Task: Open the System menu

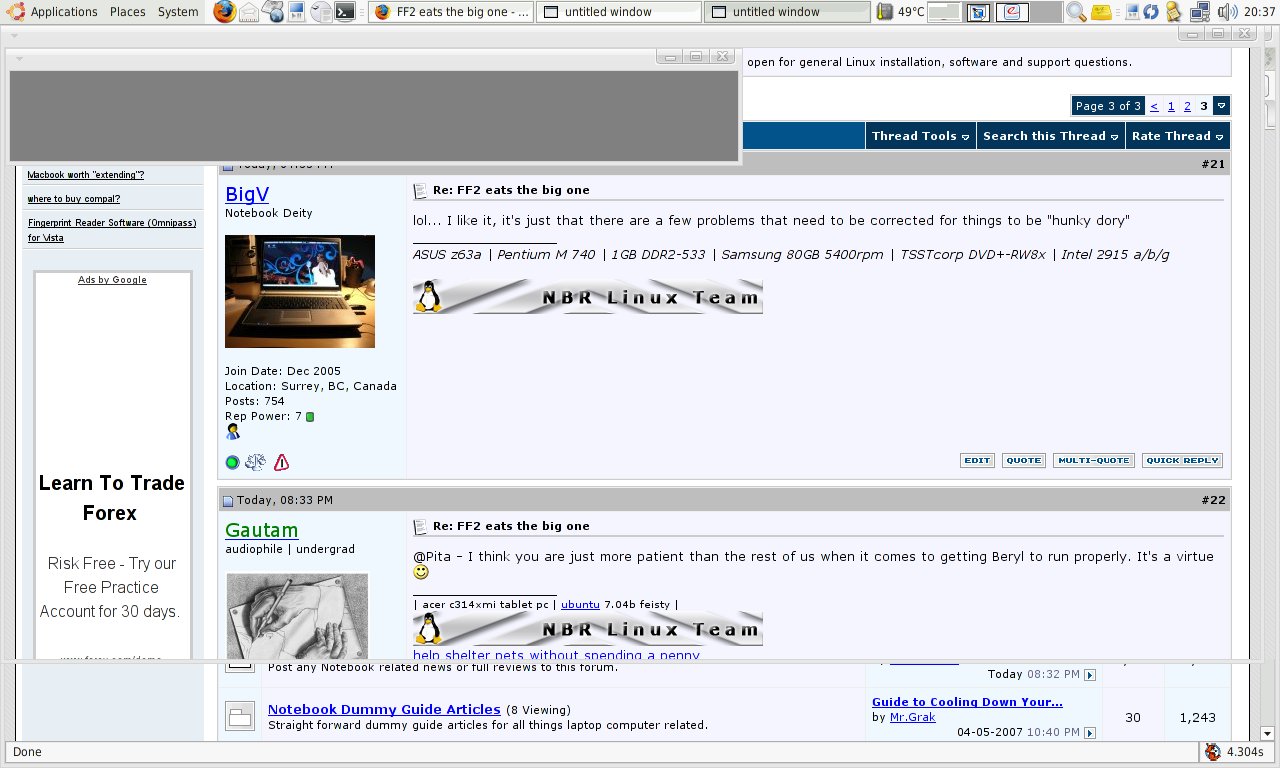Action: (x=178, y=12)
